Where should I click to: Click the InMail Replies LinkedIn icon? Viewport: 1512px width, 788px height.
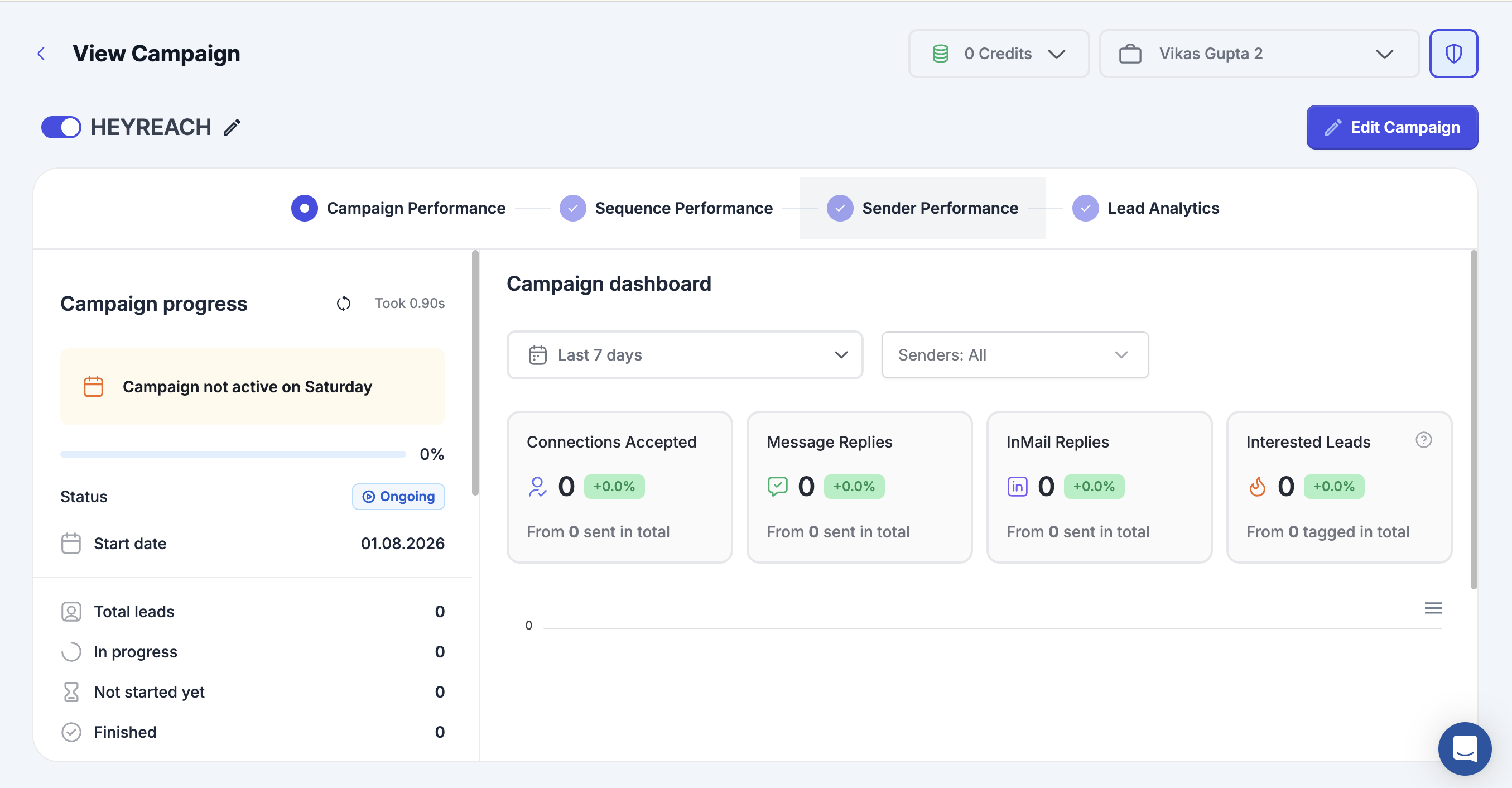pos(1017,487)
